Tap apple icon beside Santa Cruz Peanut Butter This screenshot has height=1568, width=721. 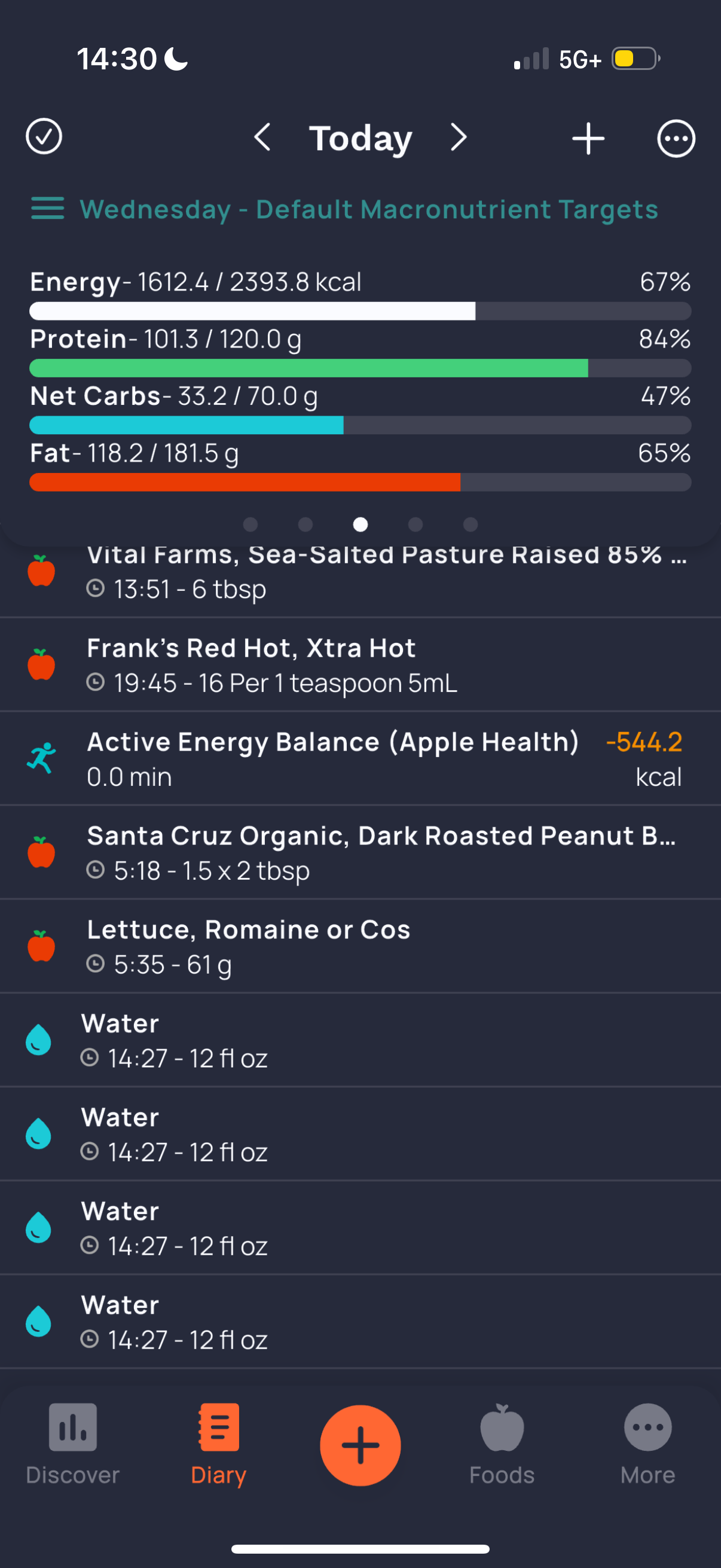tap(41, 852)
